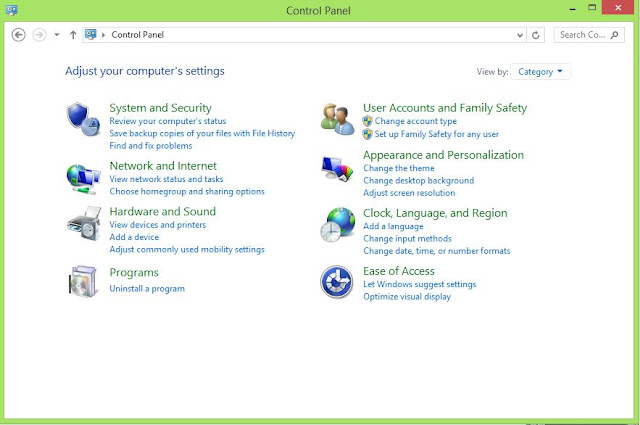The width and height of the screenshot is (640, 425).
Task: Go back with the Back arrow button
Action: [18, 35]
